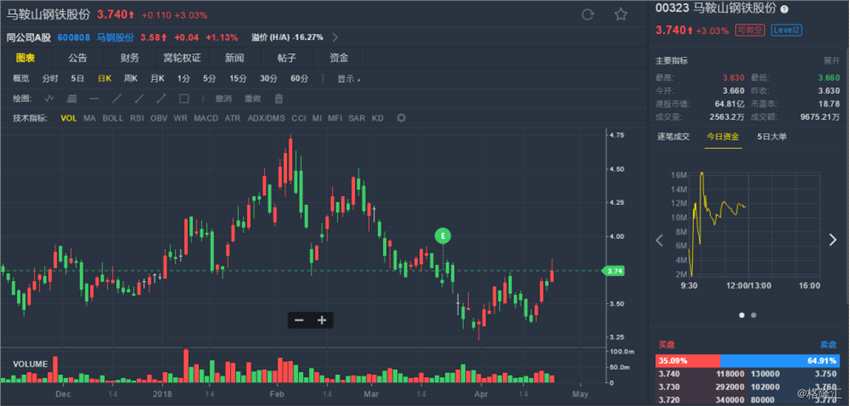Toggle the VOL technical indicator
The image size is (850, 406).
point(68,118)
